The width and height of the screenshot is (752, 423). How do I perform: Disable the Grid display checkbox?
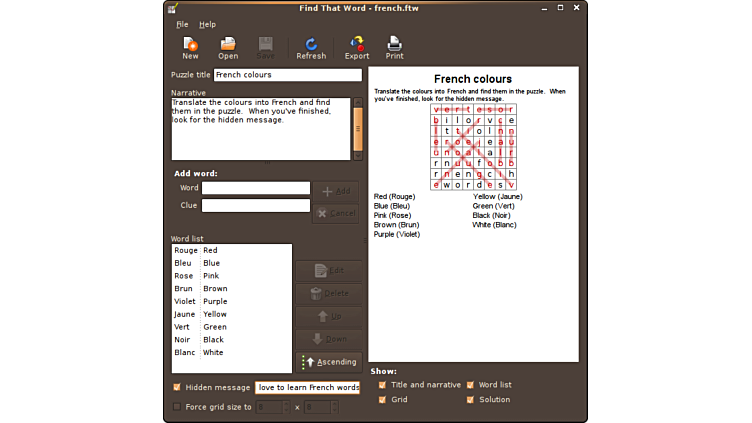pos(382,399)
